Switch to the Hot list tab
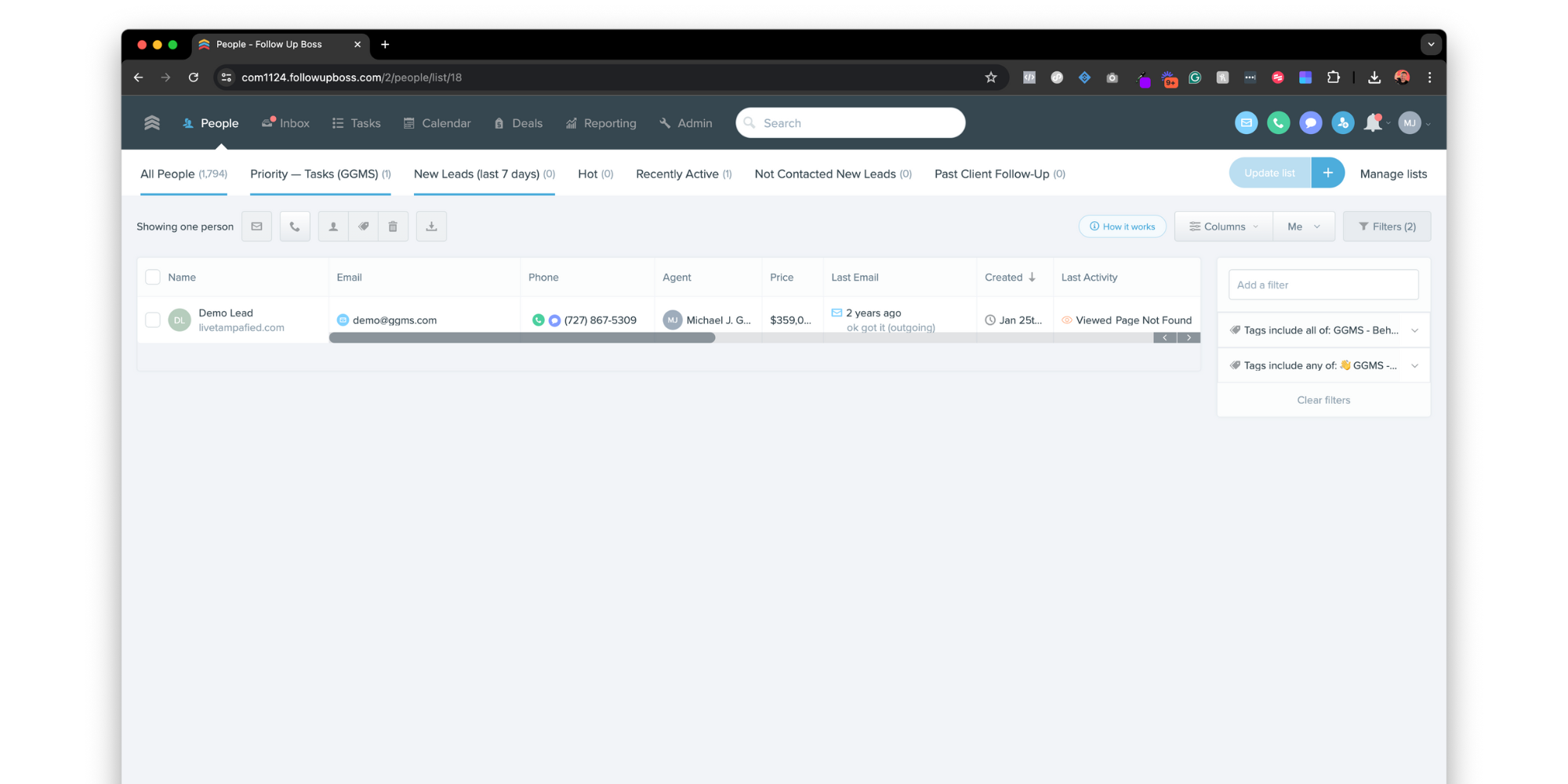 tap(595, 174)
